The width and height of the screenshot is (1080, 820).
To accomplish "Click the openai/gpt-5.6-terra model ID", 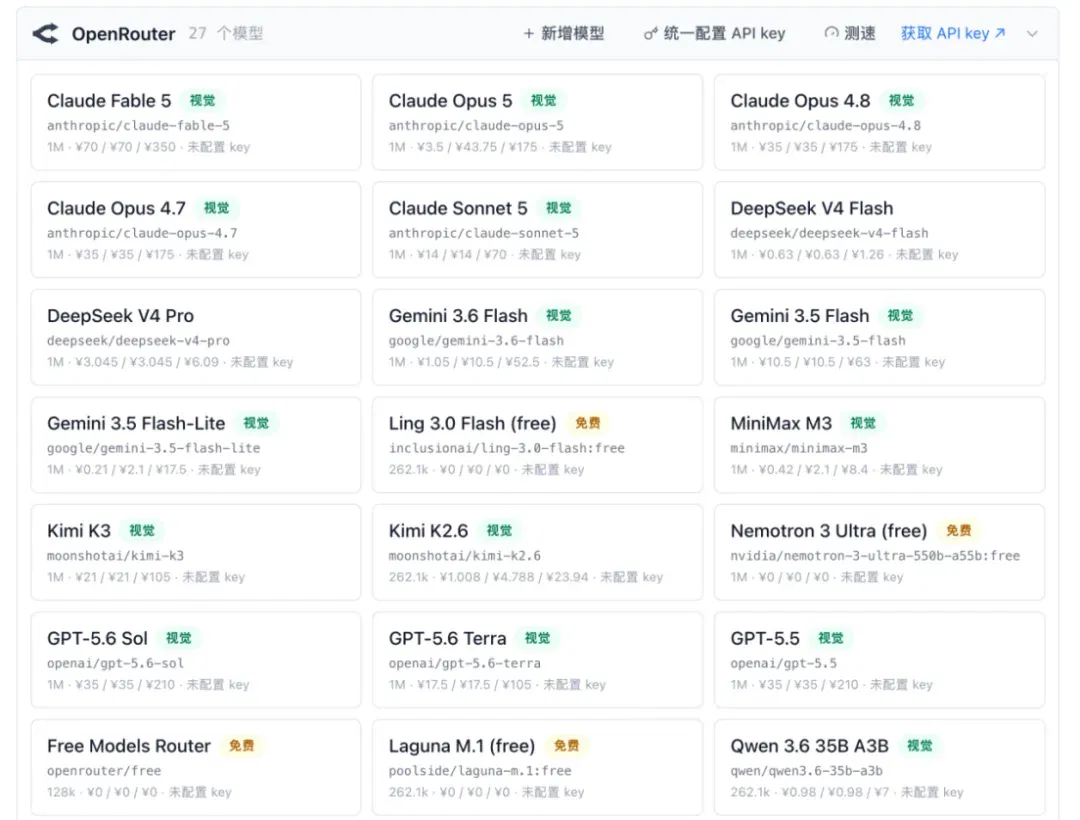I will (x=465, y=663).
